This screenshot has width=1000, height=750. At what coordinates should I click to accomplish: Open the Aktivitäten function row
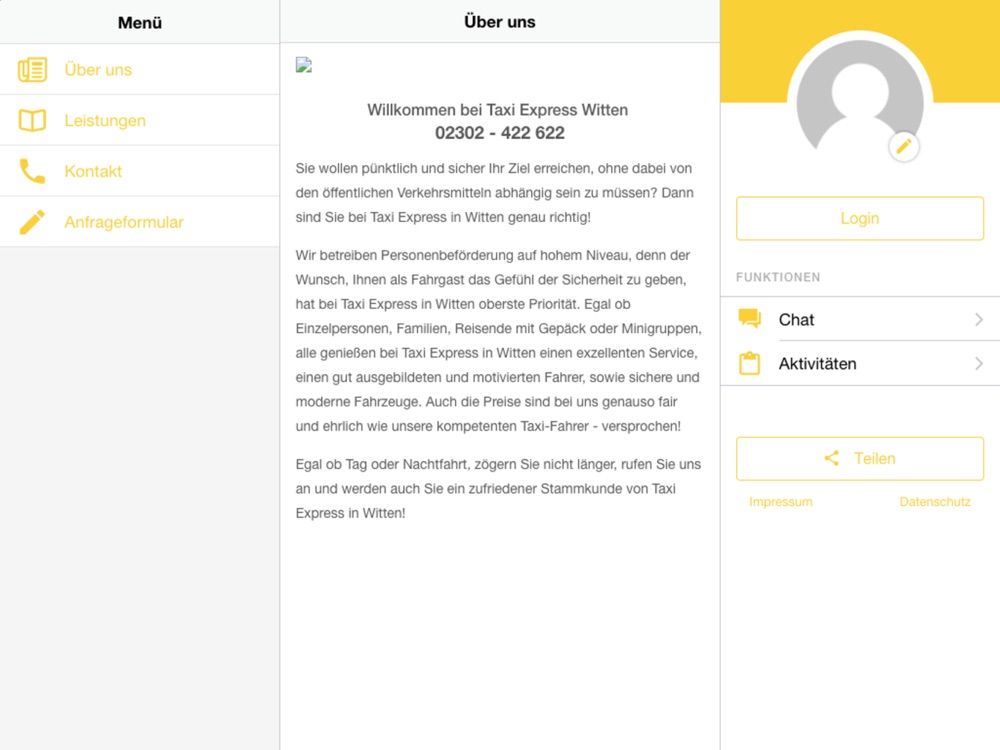[x=860, y=364]
